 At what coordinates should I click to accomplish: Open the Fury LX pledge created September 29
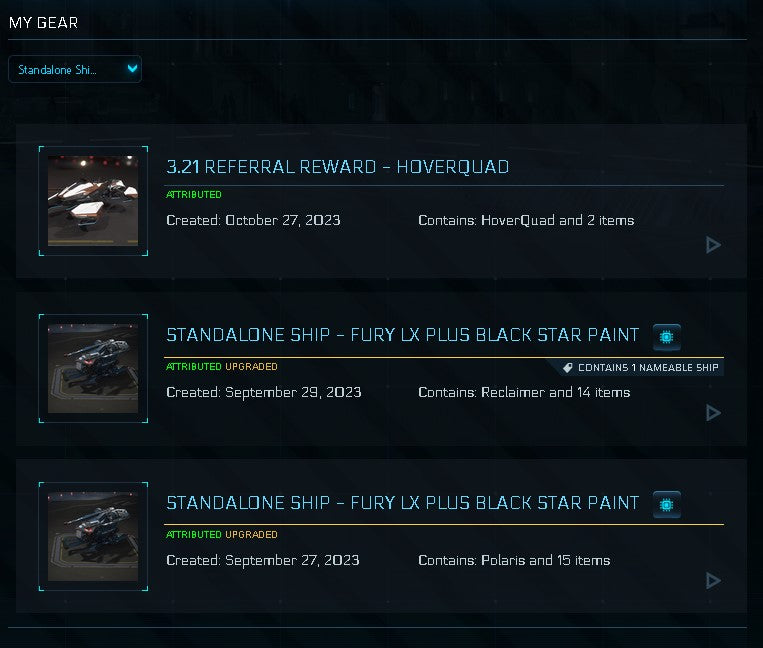point(402,335)
